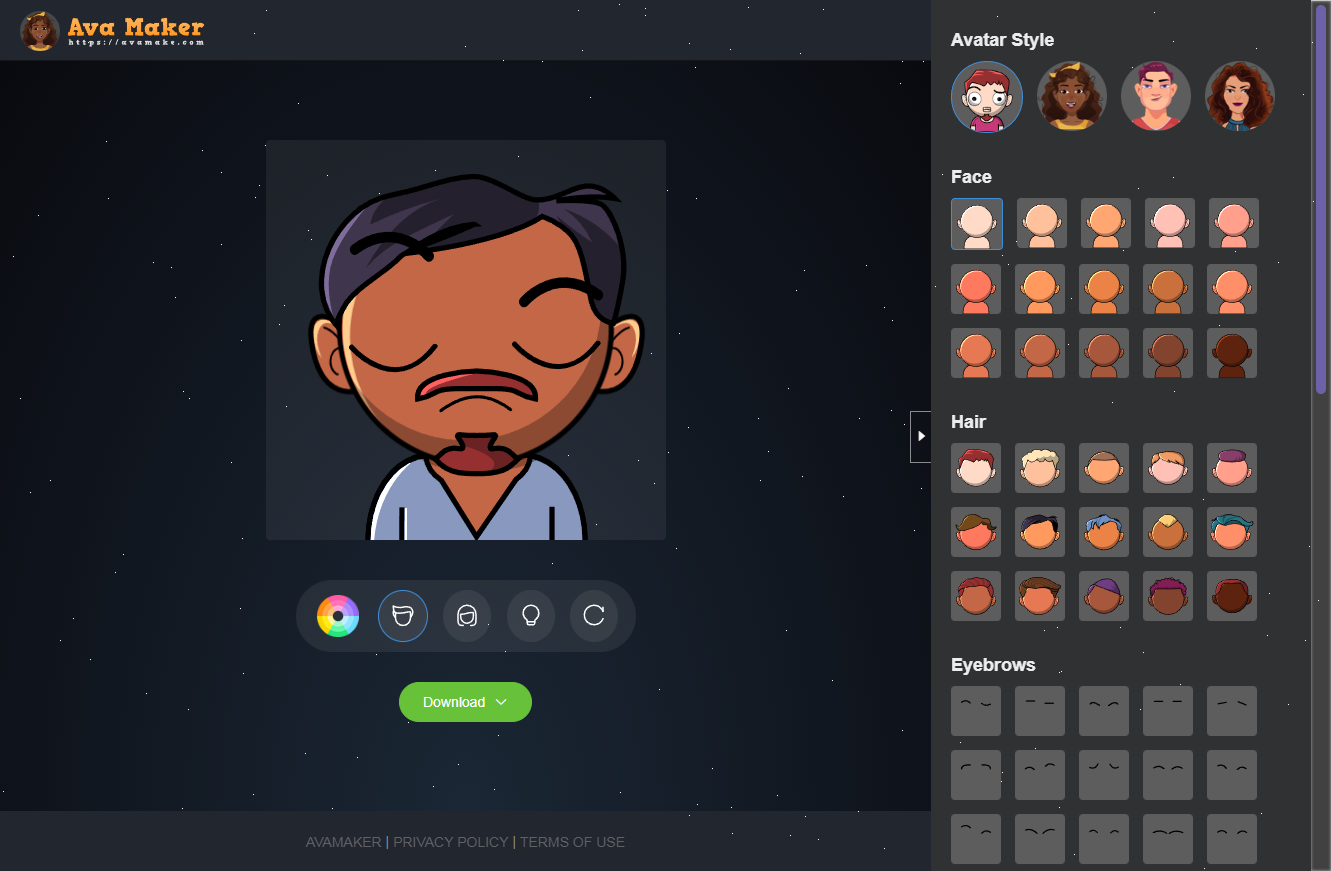Pick the brown wavy hairstyle
The height and width of the screenshot is (871, 1331).
click(976, 532)
